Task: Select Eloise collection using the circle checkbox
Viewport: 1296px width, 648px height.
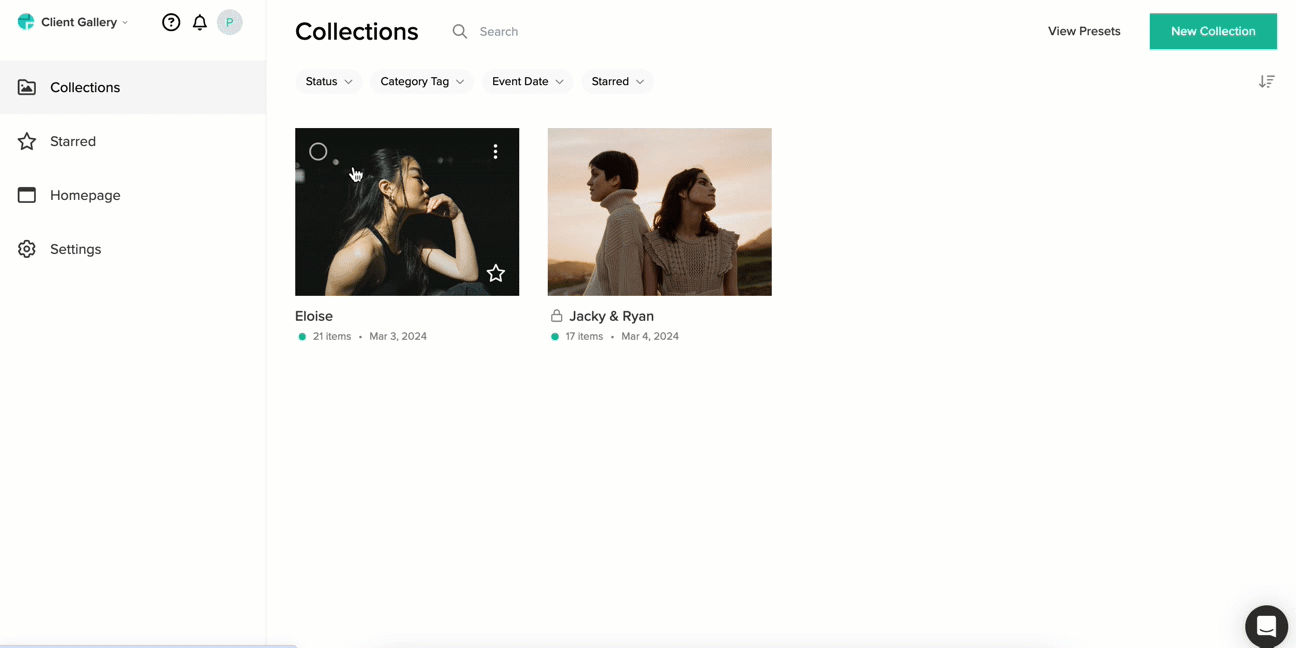Action: pyautogui.click(x=318, y=151)
